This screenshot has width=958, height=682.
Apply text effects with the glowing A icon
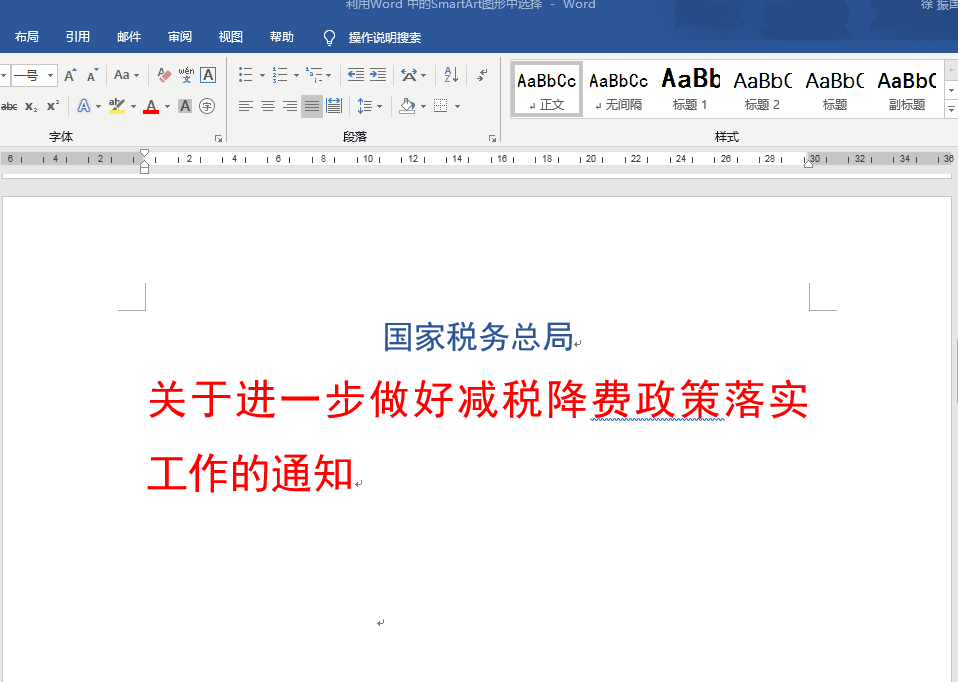(x=84, y=106)
